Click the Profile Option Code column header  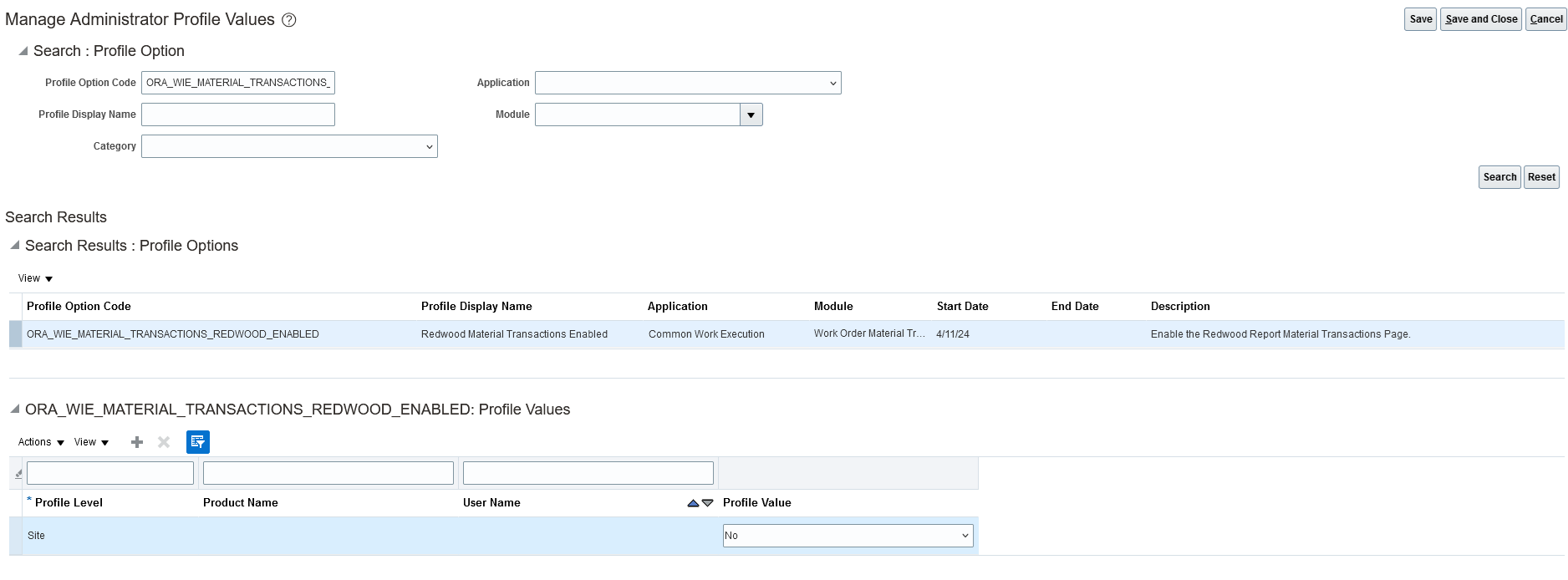coord(79,307)
